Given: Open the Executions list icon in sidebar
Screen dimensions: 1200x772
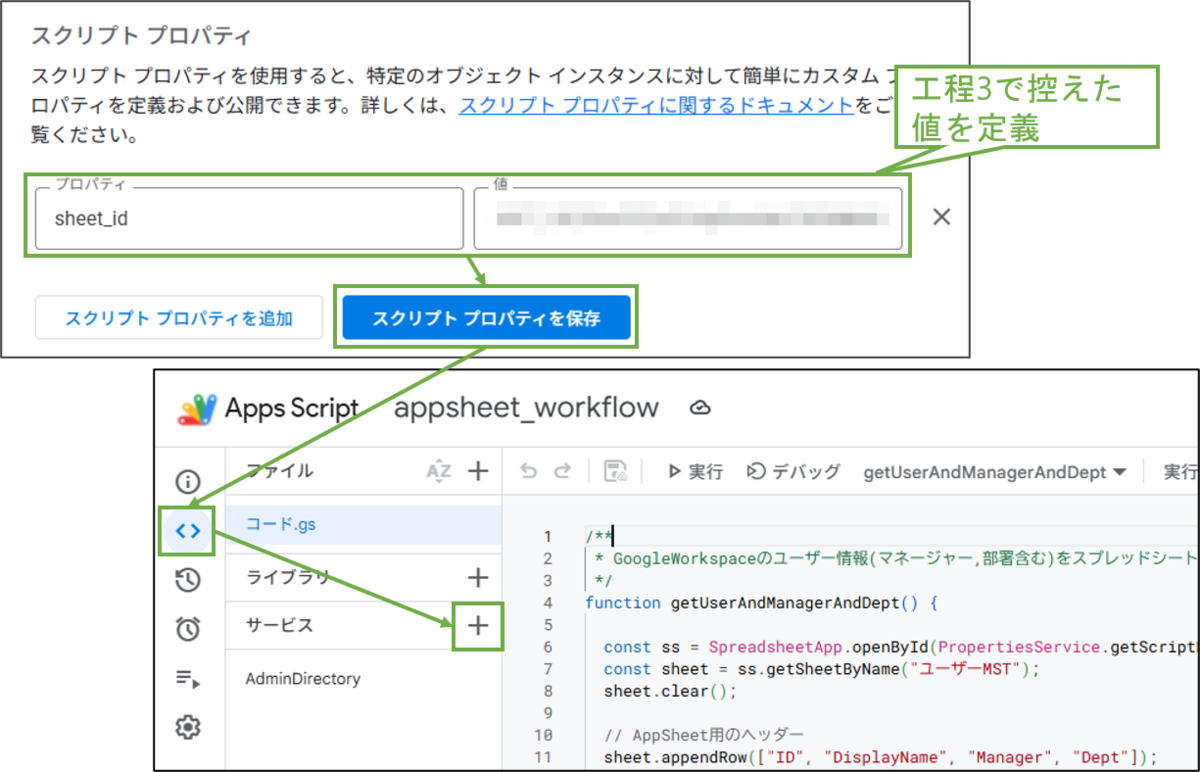Looking at the screenshot, I should point(188,679).
